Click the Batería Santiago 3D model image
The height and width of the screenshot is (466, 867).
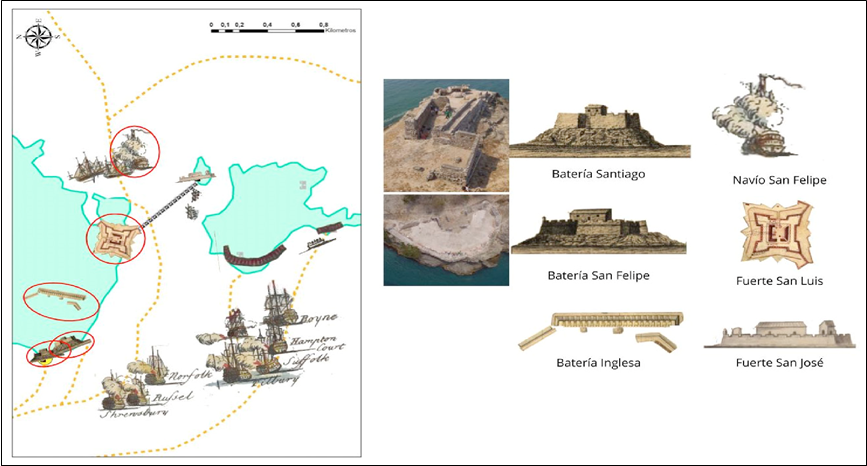(598, 130)
